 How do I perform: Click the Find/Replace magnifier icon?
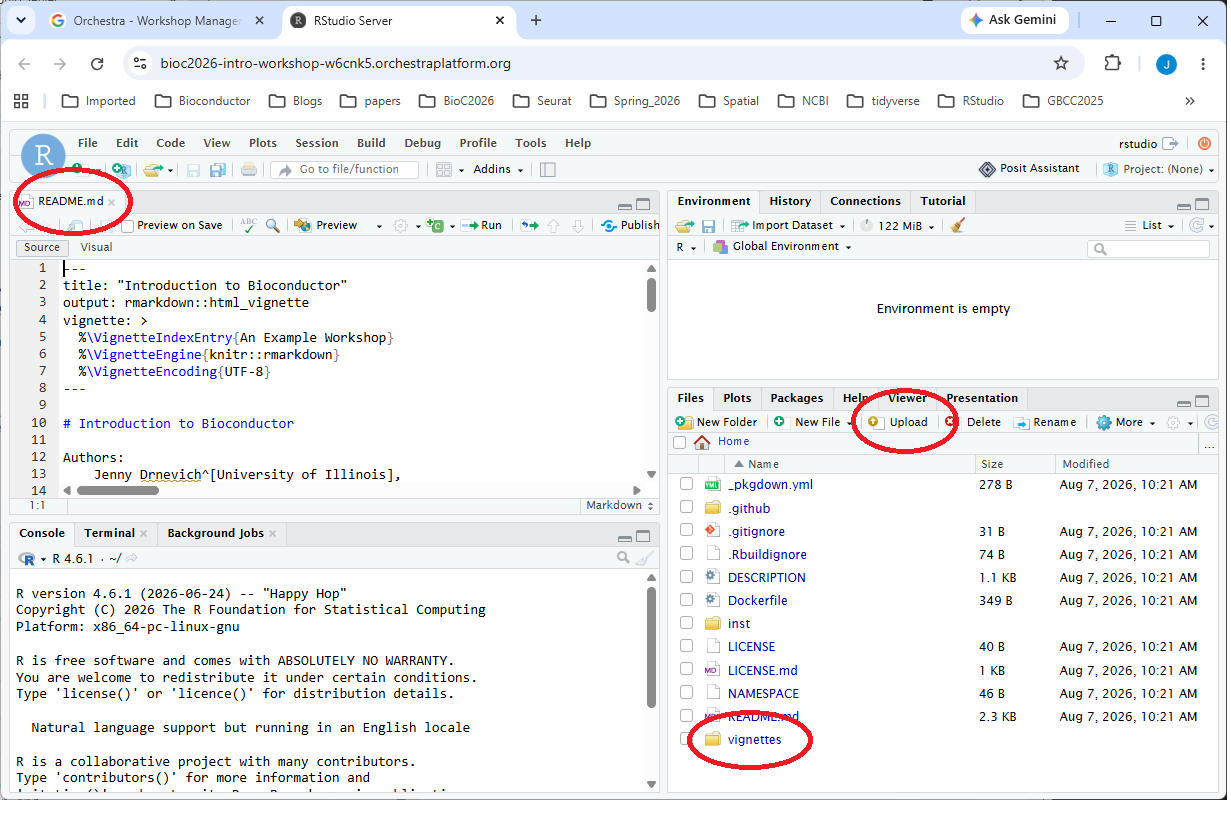272,226
